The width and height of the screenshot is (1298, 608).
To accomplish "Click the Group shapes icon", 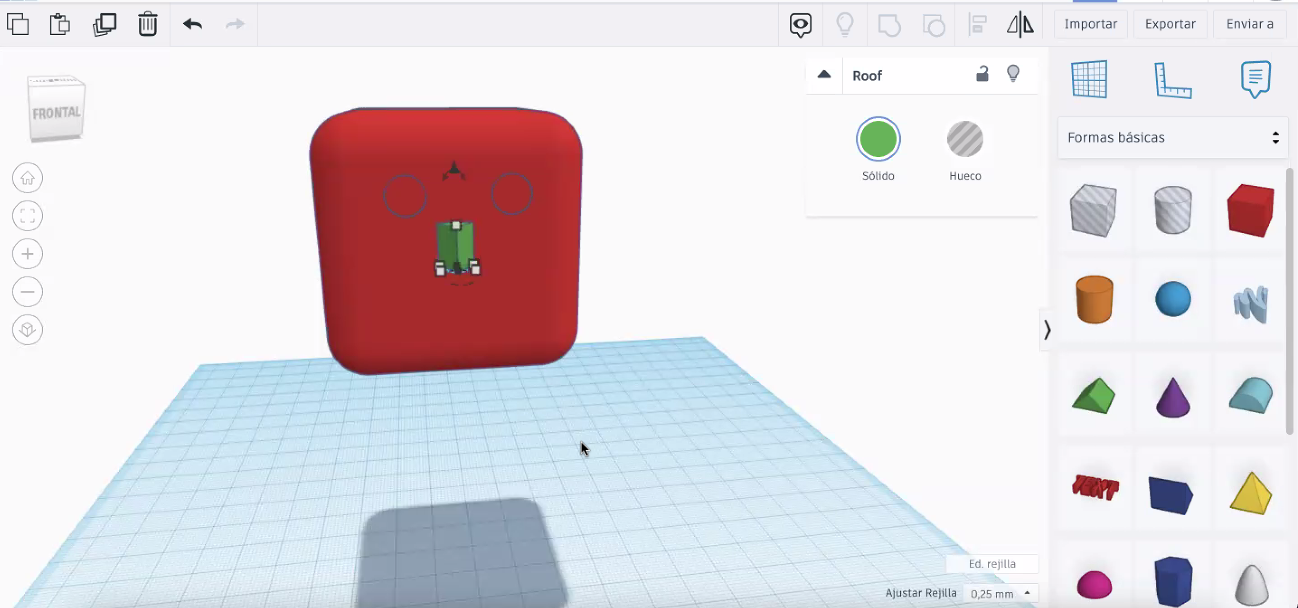I will pos(889,25).
